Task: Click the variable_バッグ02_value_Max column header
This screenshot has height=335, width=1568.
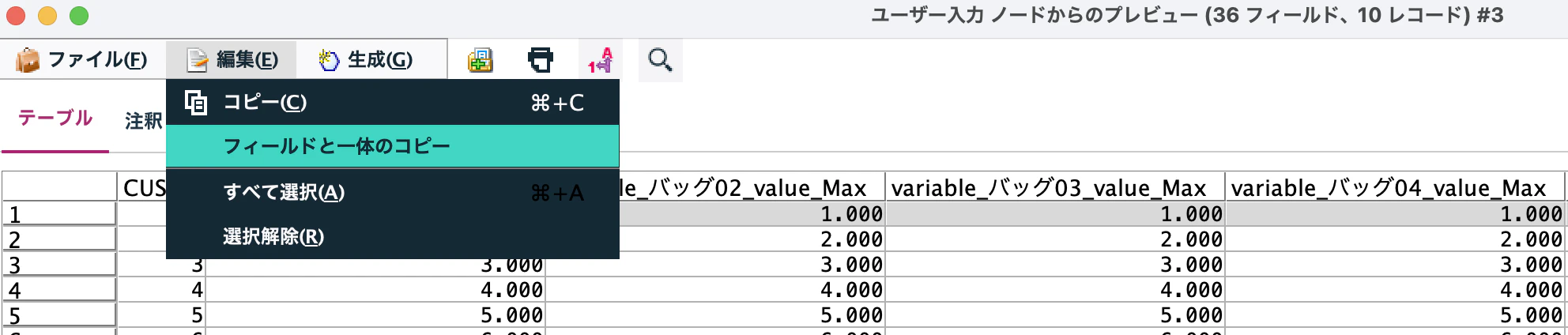Action: click(x=752, y=187)
